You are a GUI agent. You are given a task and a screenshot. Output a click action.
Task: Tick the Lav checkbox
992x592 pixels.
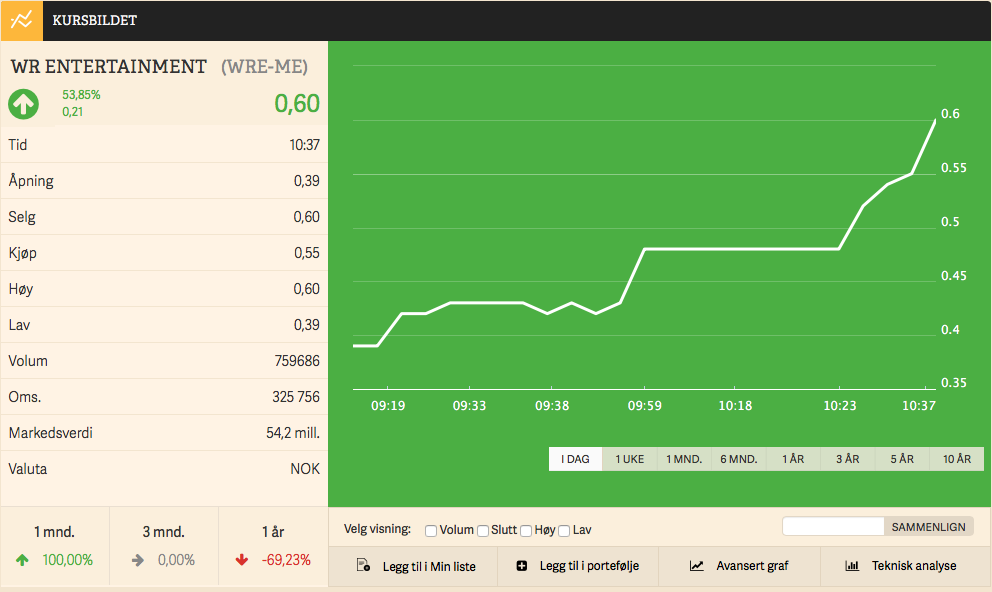[x=564, y=531]
